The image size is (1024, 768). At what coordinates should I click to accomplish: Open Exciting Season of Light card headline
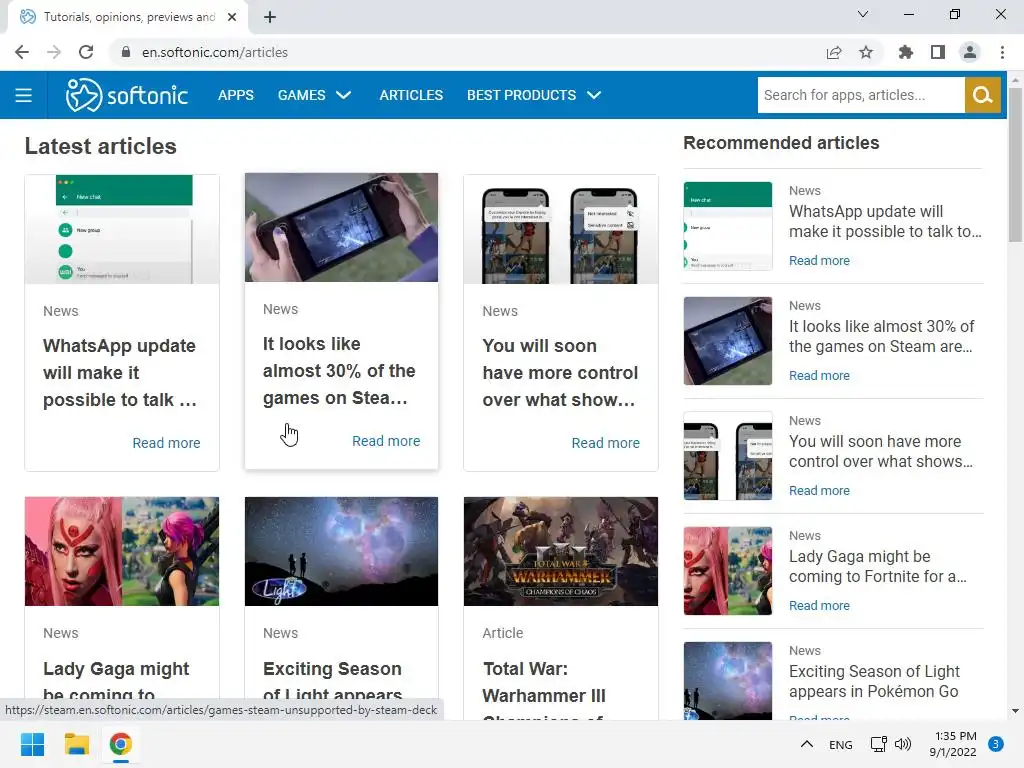(x=332, y=681)
